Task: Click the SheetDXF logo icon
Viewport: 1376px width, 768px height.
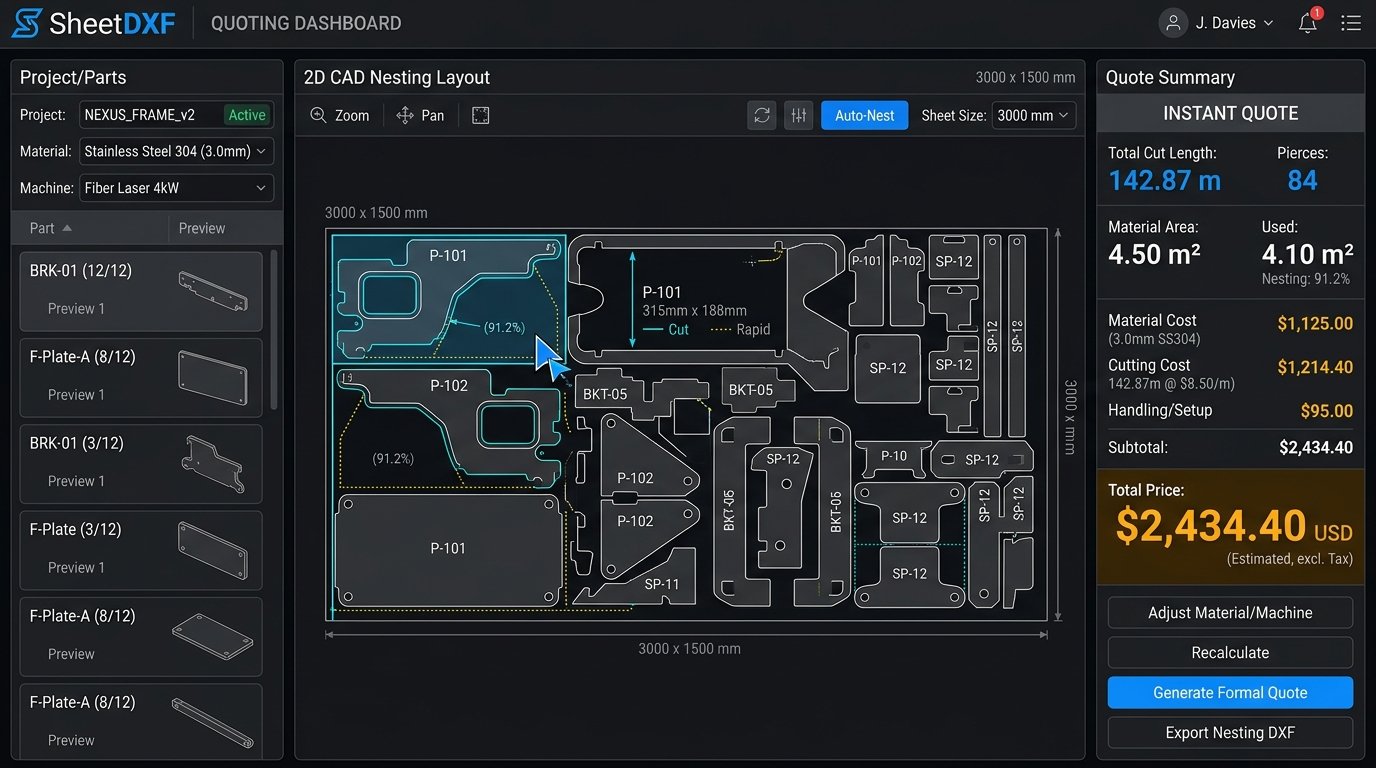Action: pyautogui.click(x=27, y=23)
